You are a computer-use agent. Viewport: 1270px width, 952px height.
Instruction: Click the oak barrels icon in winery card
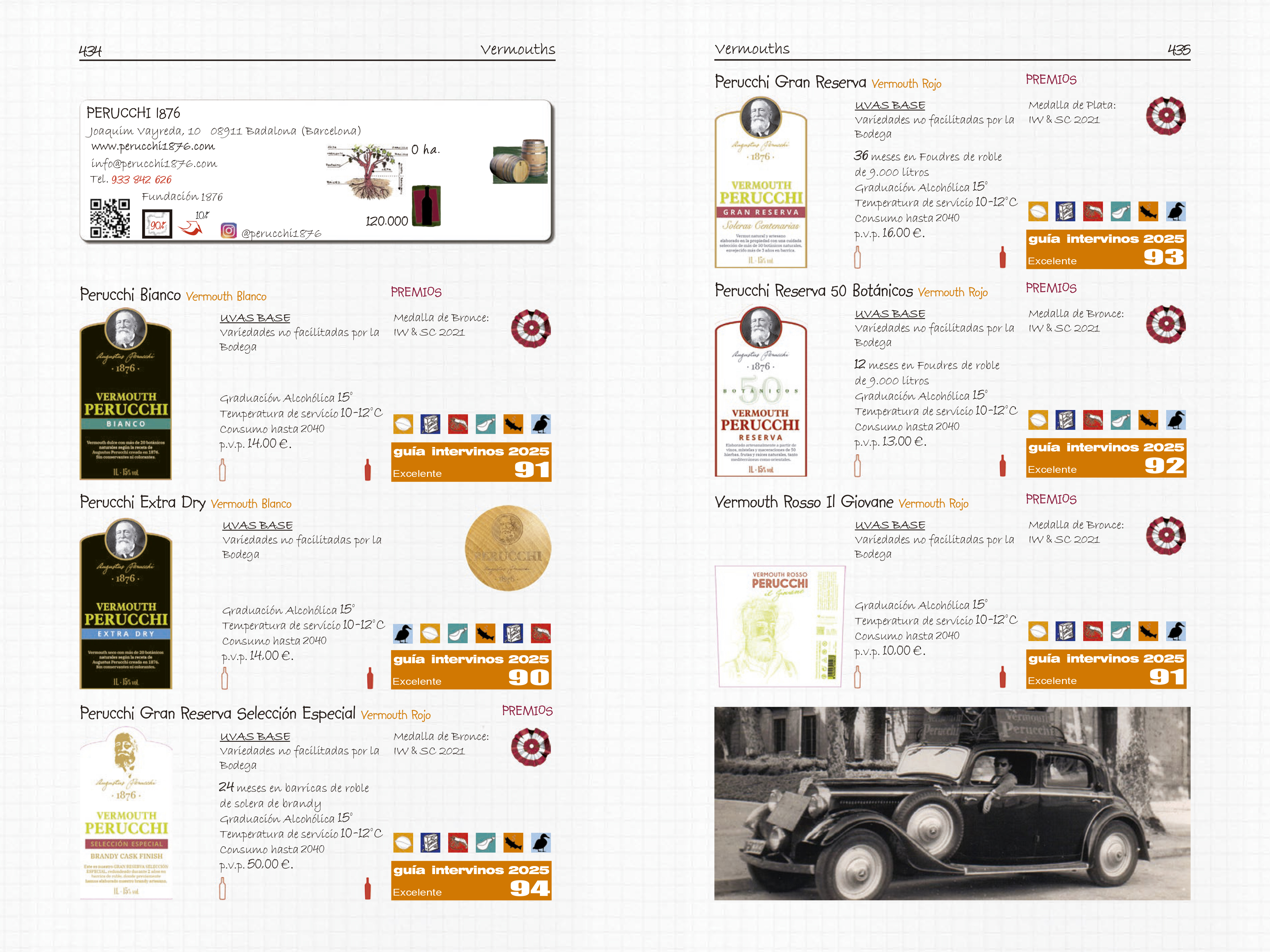point(520,162)
